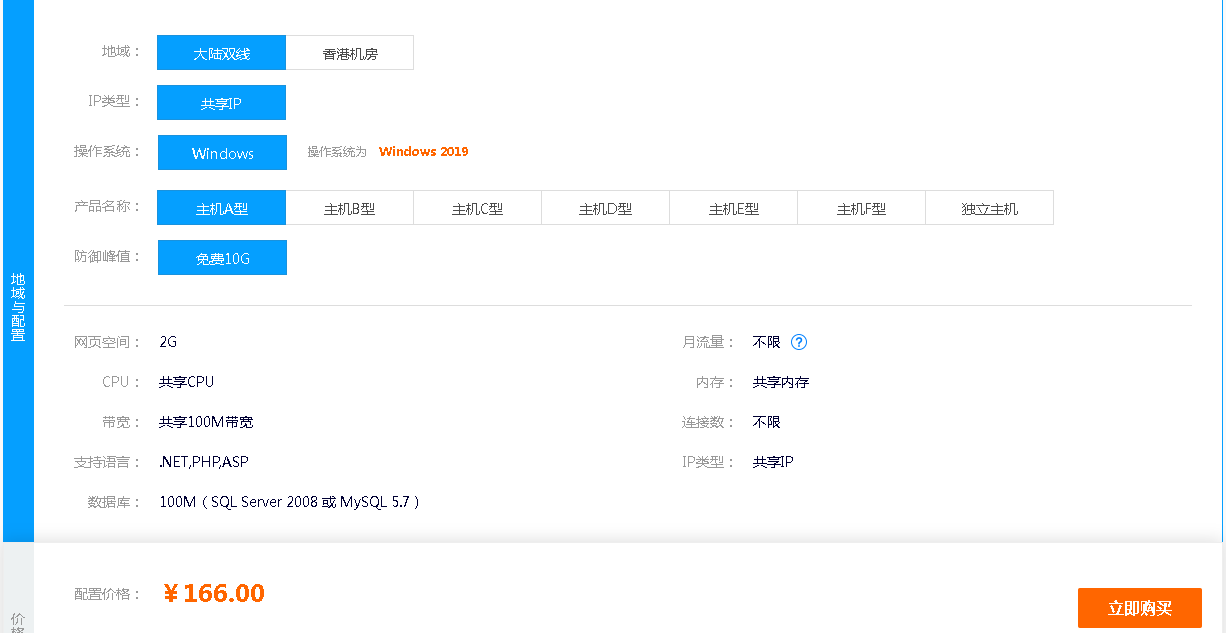Choose the 独立主机 product option
1226x633 pixels.
[989, 208]
